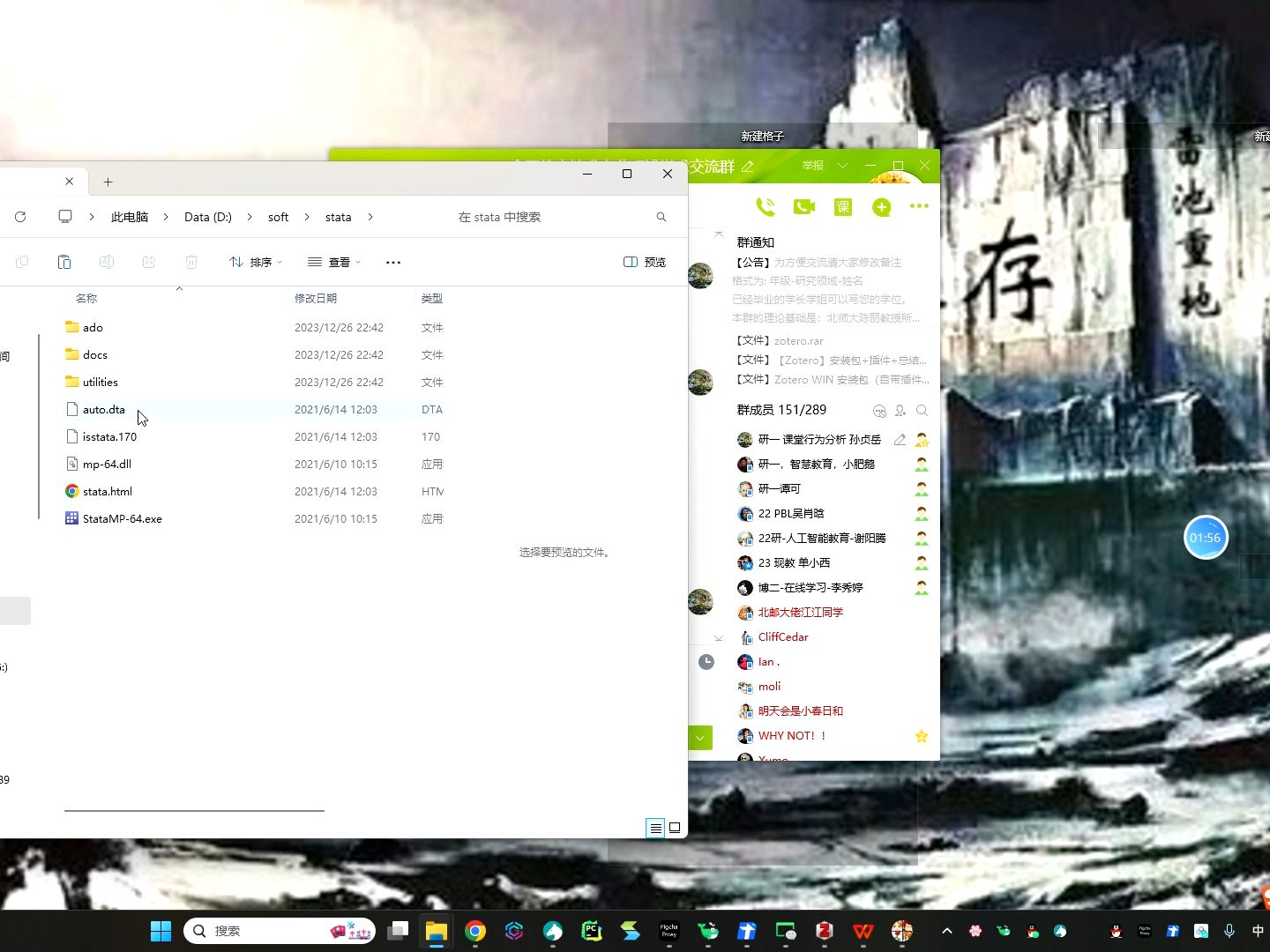Open a new File Explorer tab
The width and height of the screenshot is (1270, 952).
pos(108,182)
